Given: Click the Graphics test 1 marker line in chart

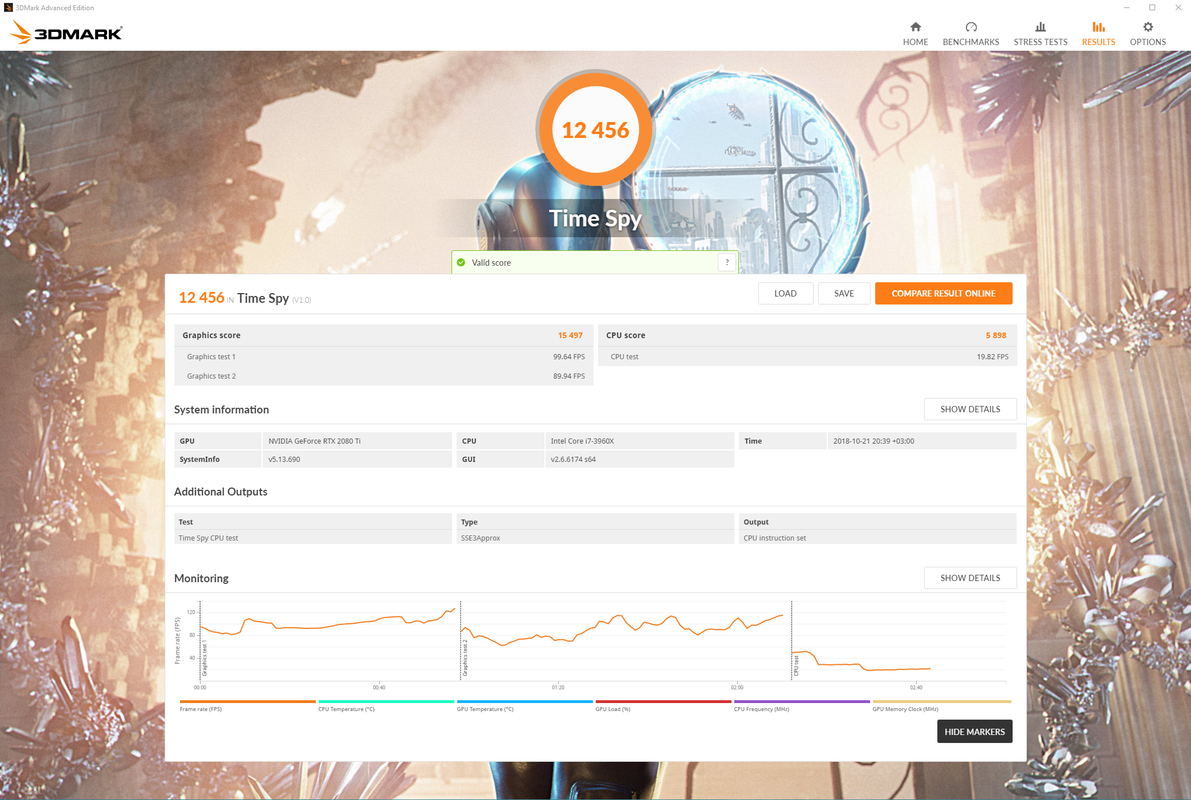Looking at the screenshot, I should click(x=201, y=640).
